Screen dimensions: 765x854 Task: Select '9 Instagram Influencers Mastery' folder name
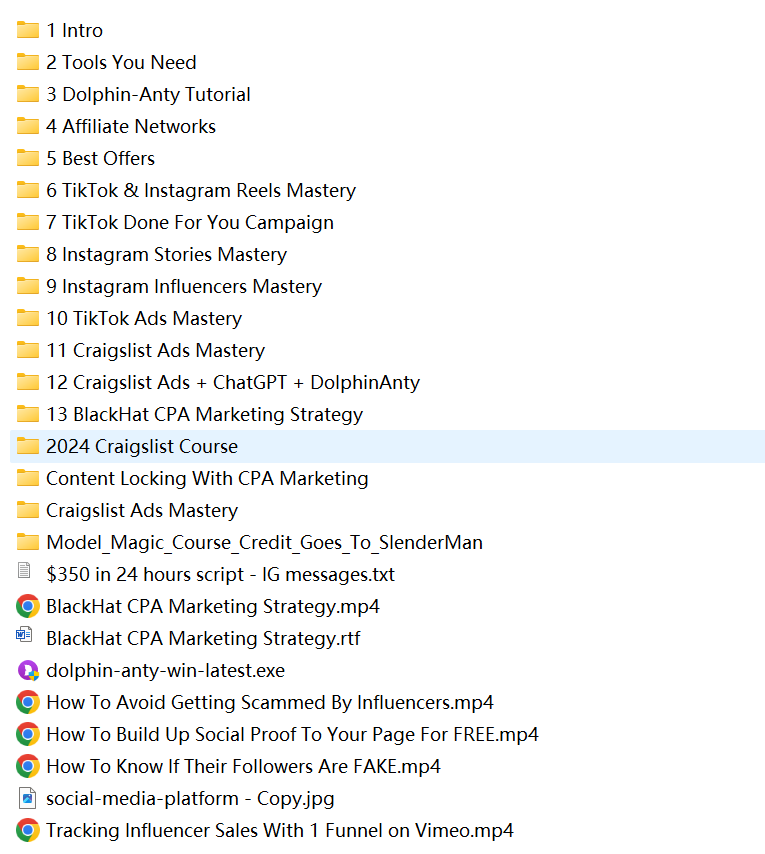(184, 287)
